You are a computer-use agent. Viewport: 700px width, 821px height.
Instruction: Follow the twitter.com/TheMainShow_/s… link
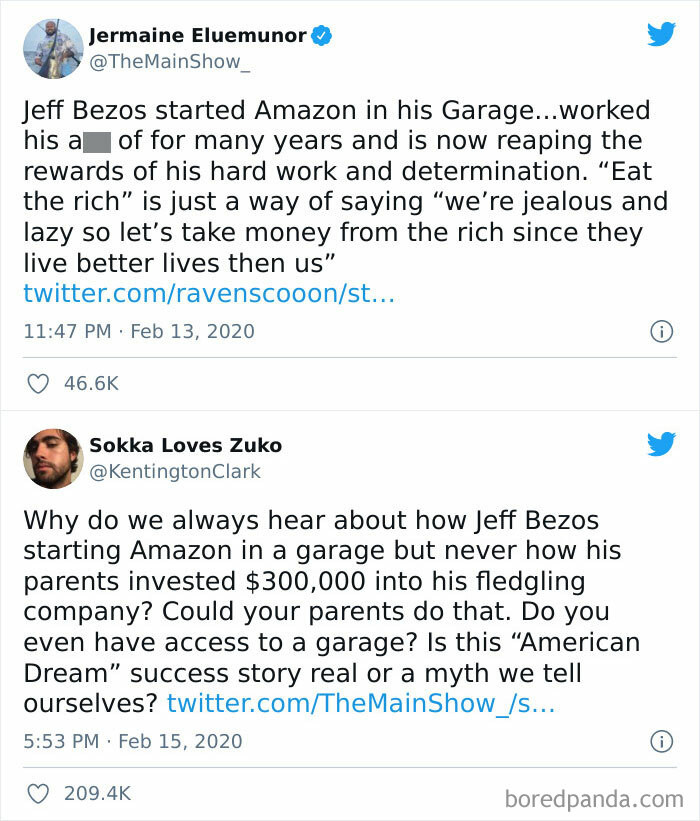[361, 704]
